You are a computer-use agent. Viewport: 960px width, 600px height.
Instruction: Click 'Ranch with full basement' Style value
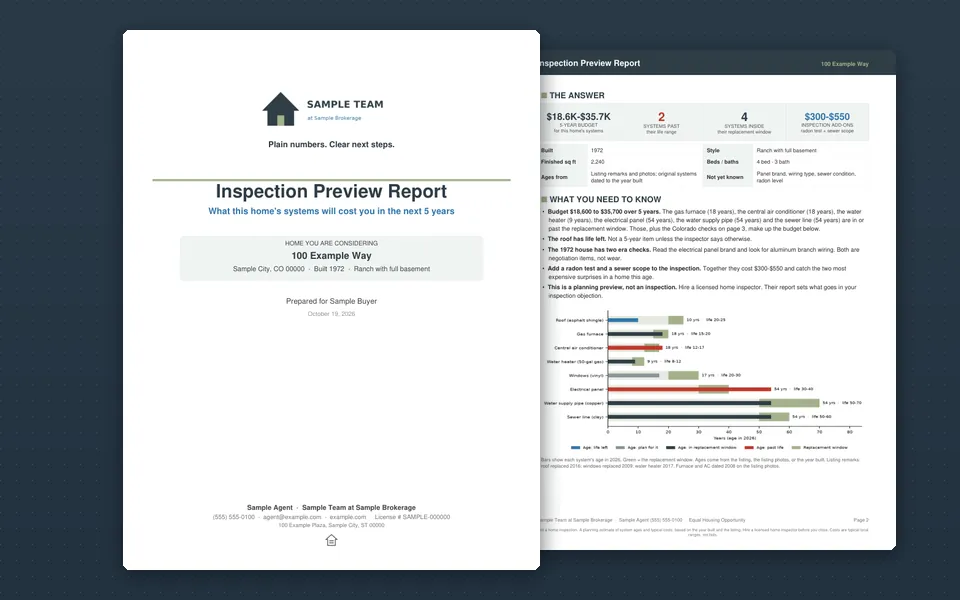pos(786,151)
